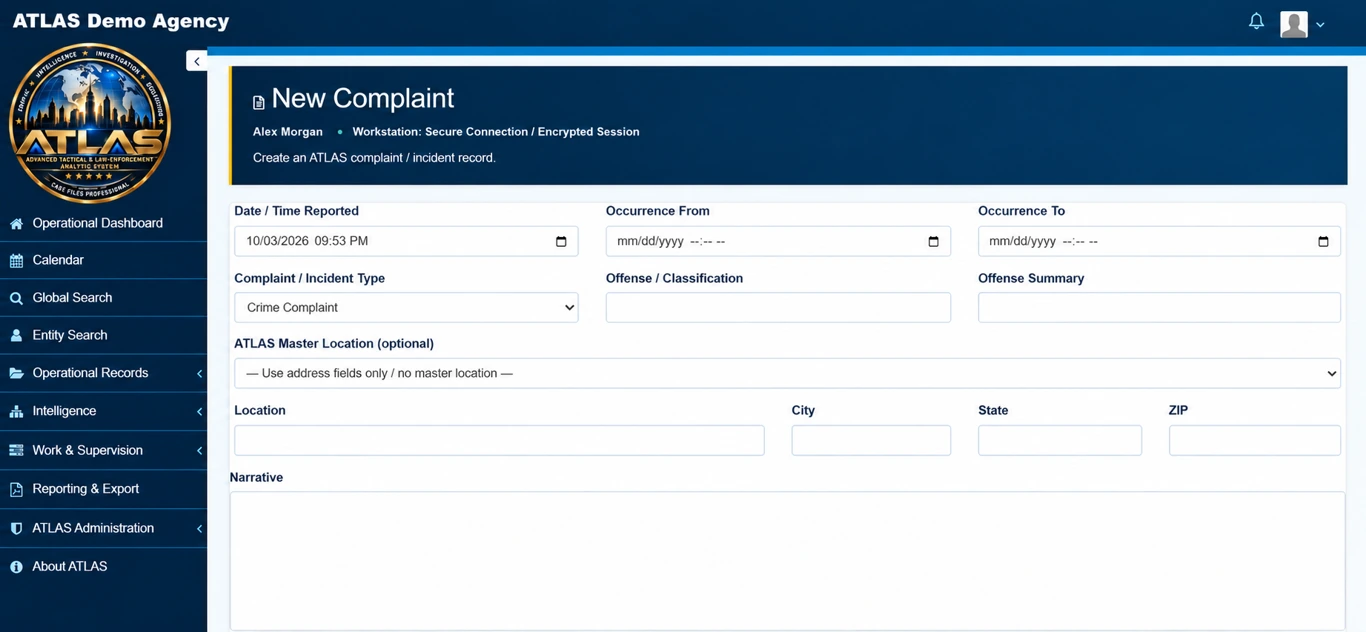Open the Date / Time Reported calendar picker
The width and height of the screenshot is (1366, 632).
pyautogui.click(x=561, y=241)
